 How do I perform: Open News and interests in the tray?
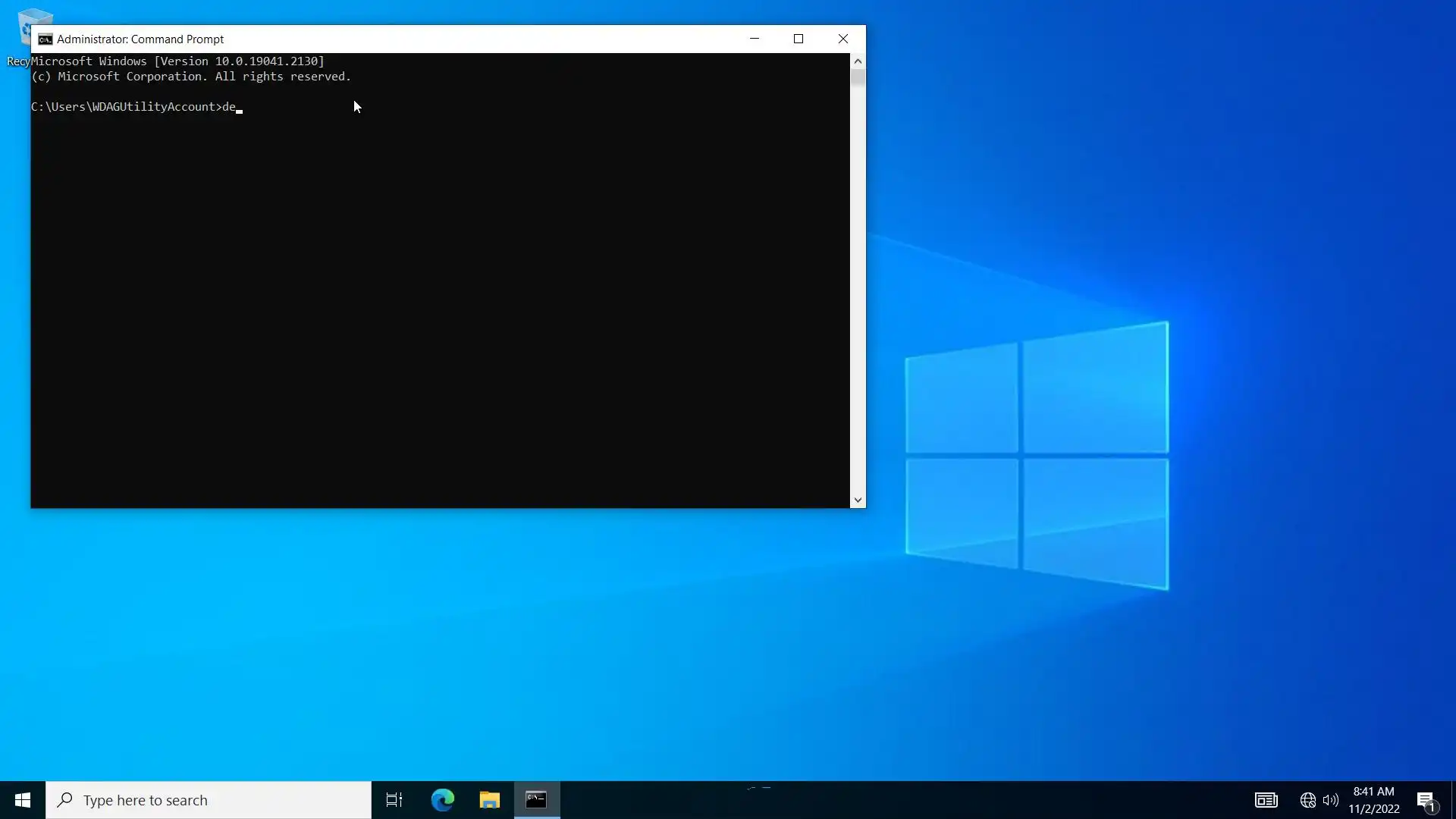click(1266, 800)
